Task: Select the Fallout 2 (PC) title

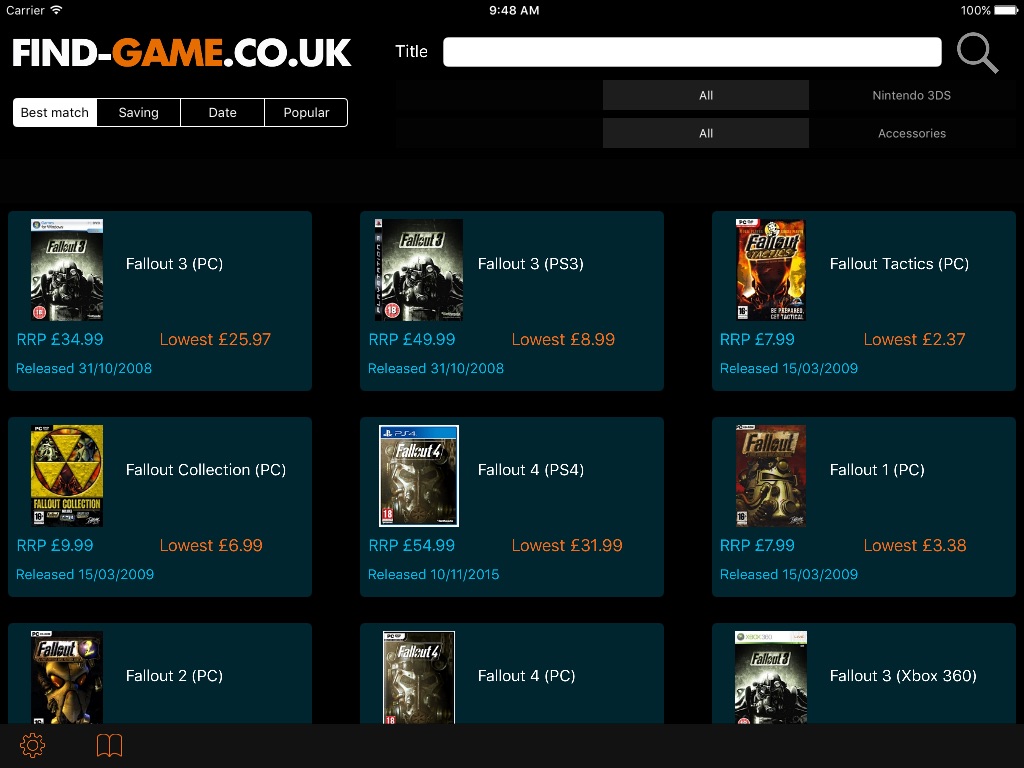Action: pyautogui.click(x=174, y=676)
